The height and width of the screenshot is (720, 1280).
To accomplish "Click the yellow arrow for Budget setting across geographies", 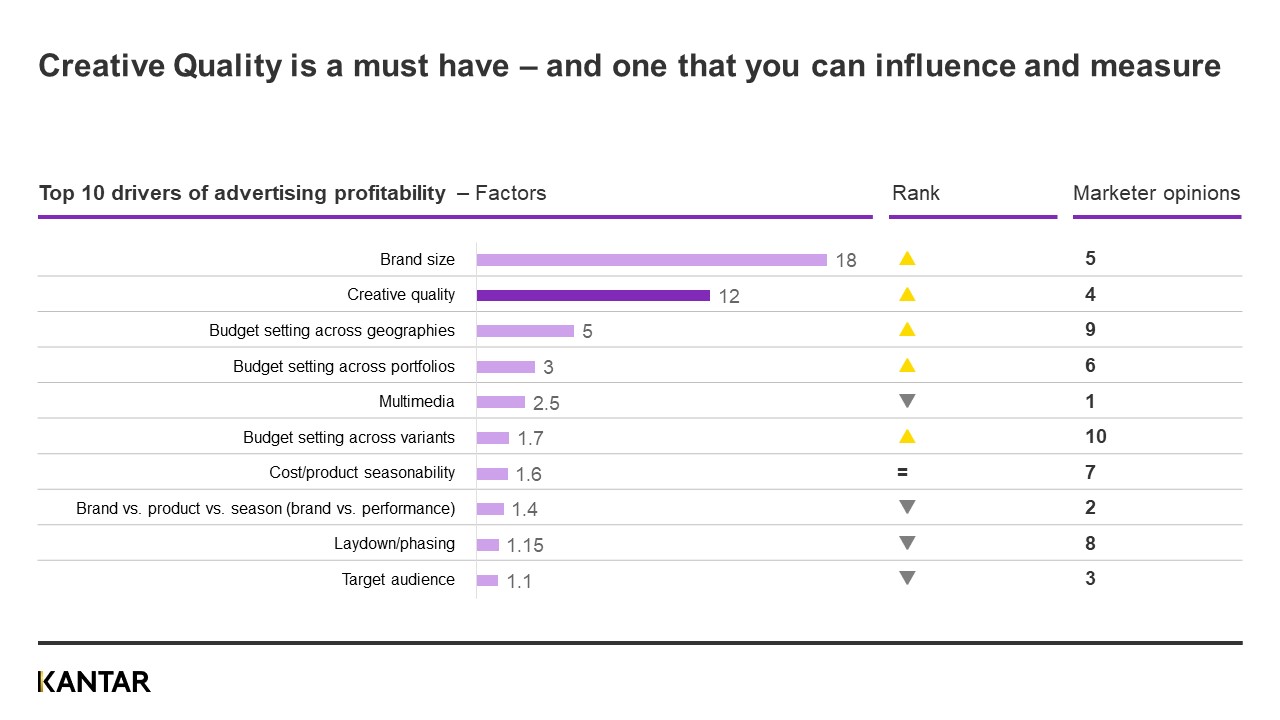I will pos(907,330).
